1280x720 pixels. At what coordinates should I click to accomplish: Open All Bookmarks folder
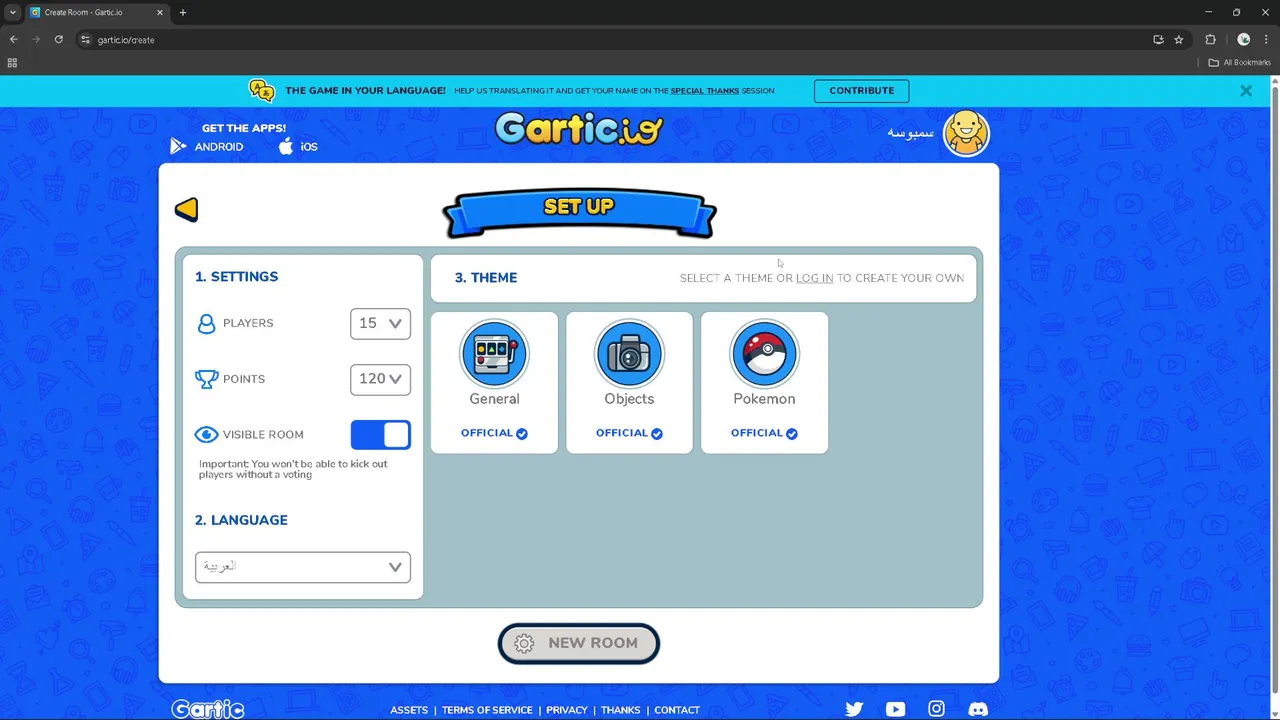coord(1239,63)
